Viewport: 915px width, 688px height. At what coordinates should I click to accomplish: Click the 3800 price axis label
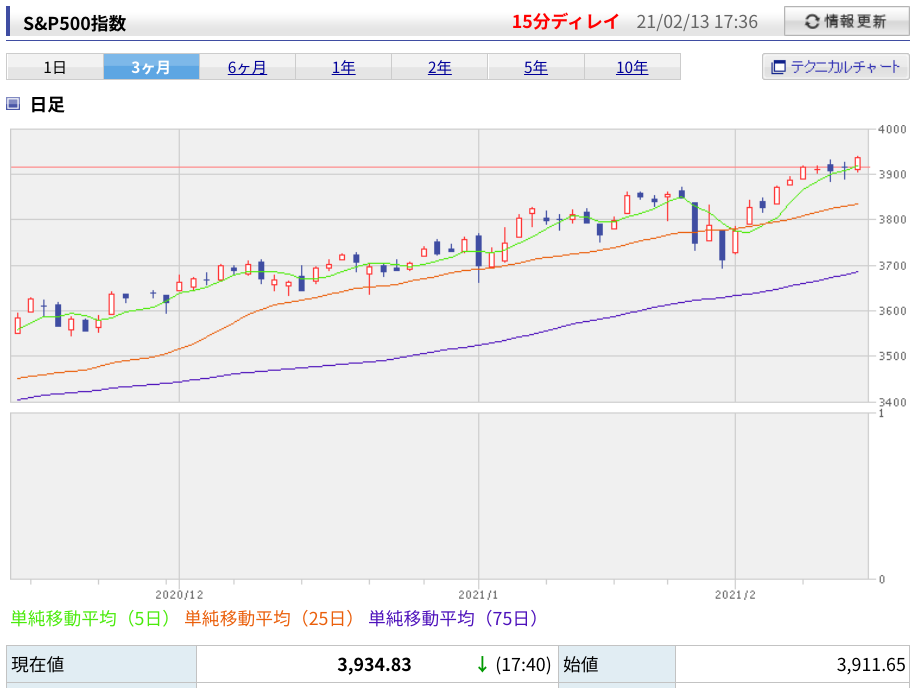[x=892, y=220]
